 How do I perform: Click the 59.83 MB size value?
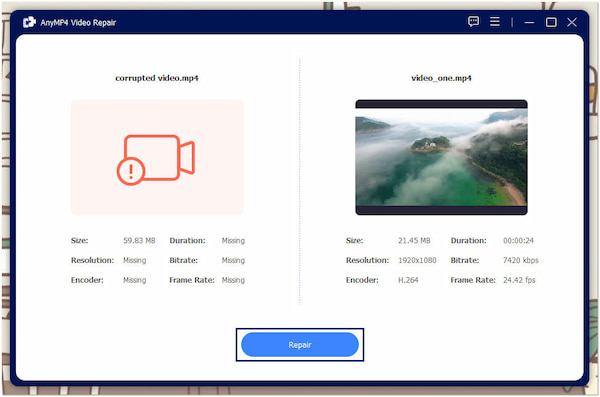139,240
